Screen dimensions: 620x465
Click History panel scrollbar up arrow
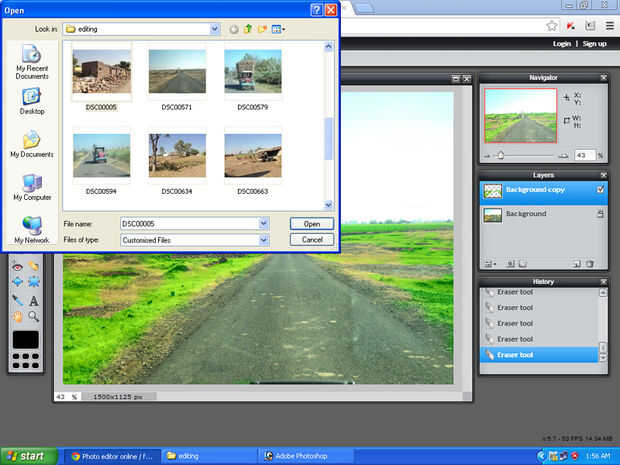coord(603,293)
